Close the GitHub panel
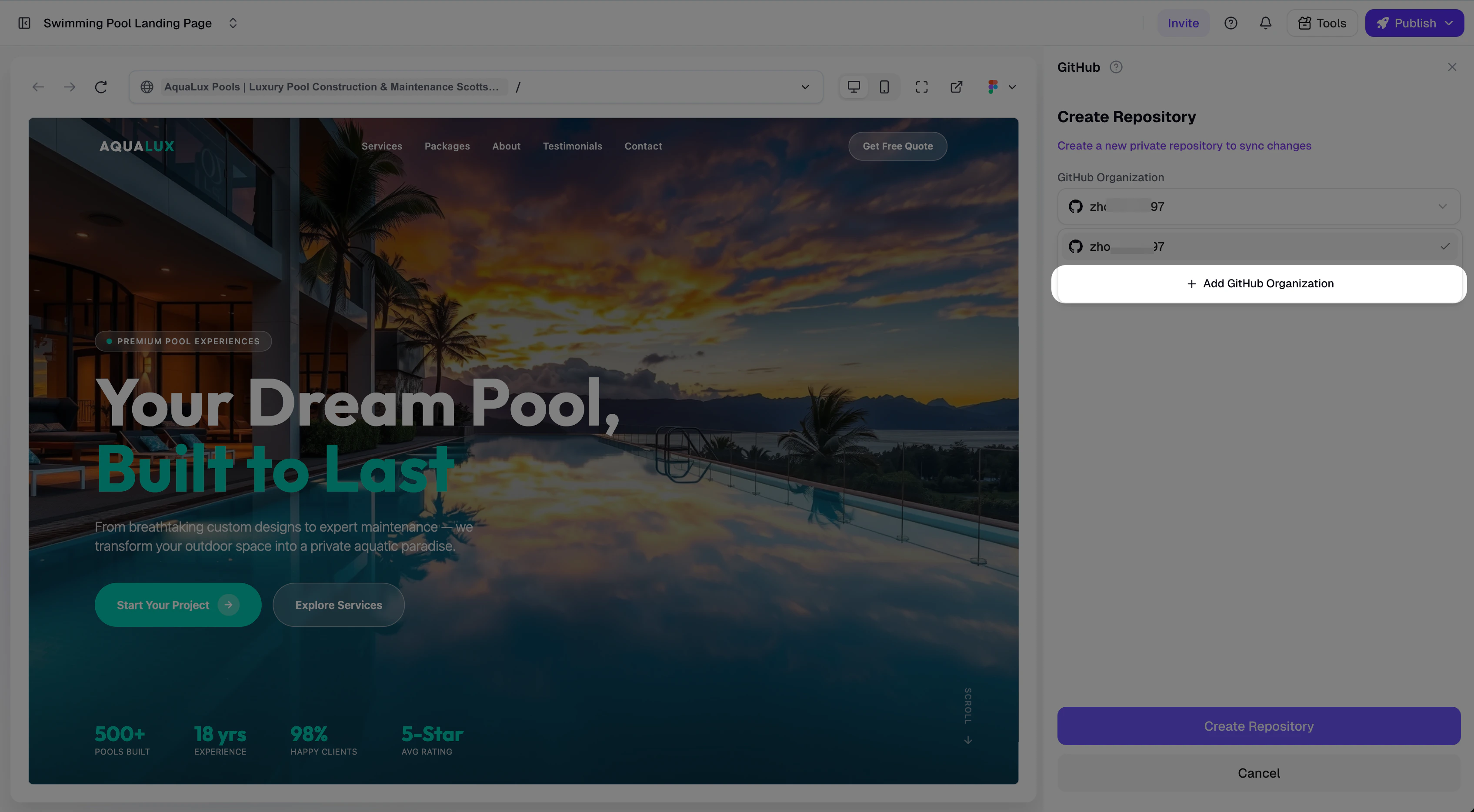1474x812 pixels. tap(1452, 67)
